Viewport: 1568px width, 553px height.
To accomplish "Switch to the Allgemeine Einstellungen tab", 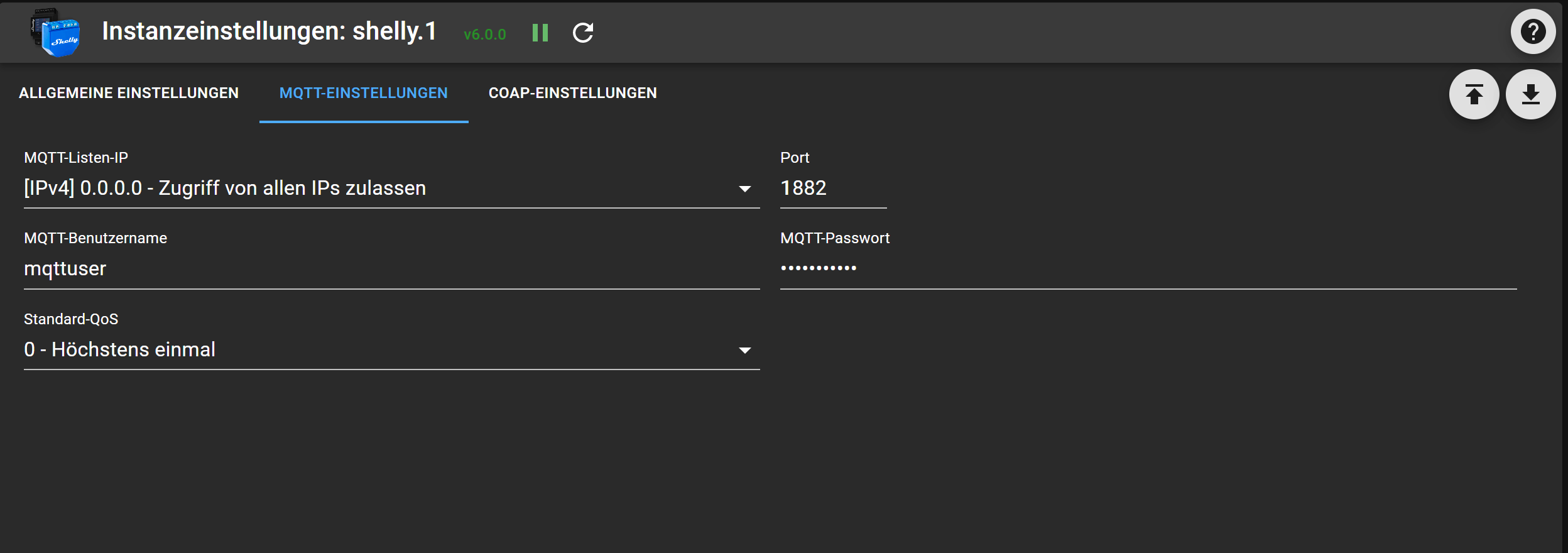I will coord(129,93).
